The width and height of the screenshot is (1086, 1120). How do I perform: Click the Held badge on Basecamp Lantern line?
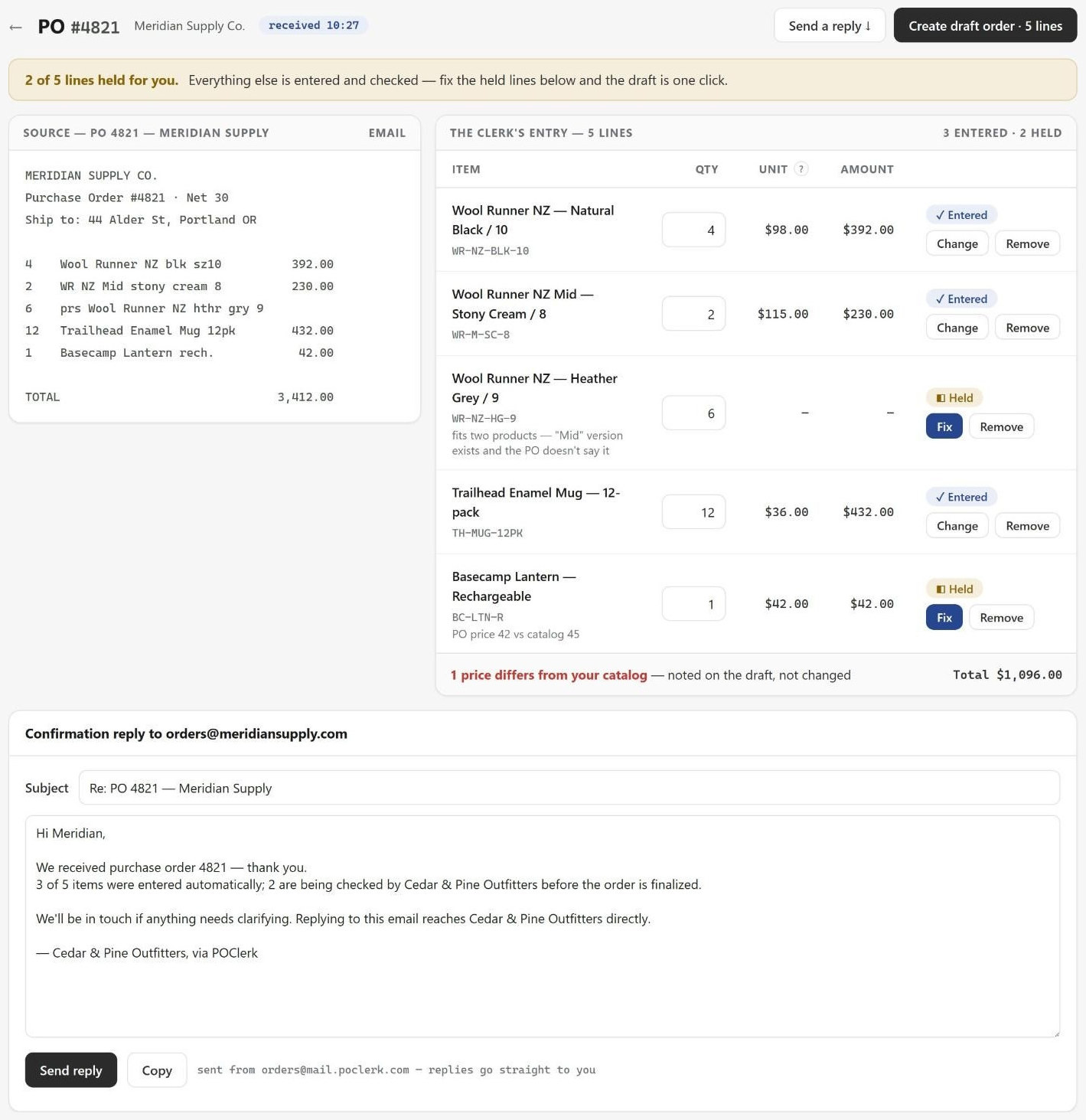click(954, 589)
